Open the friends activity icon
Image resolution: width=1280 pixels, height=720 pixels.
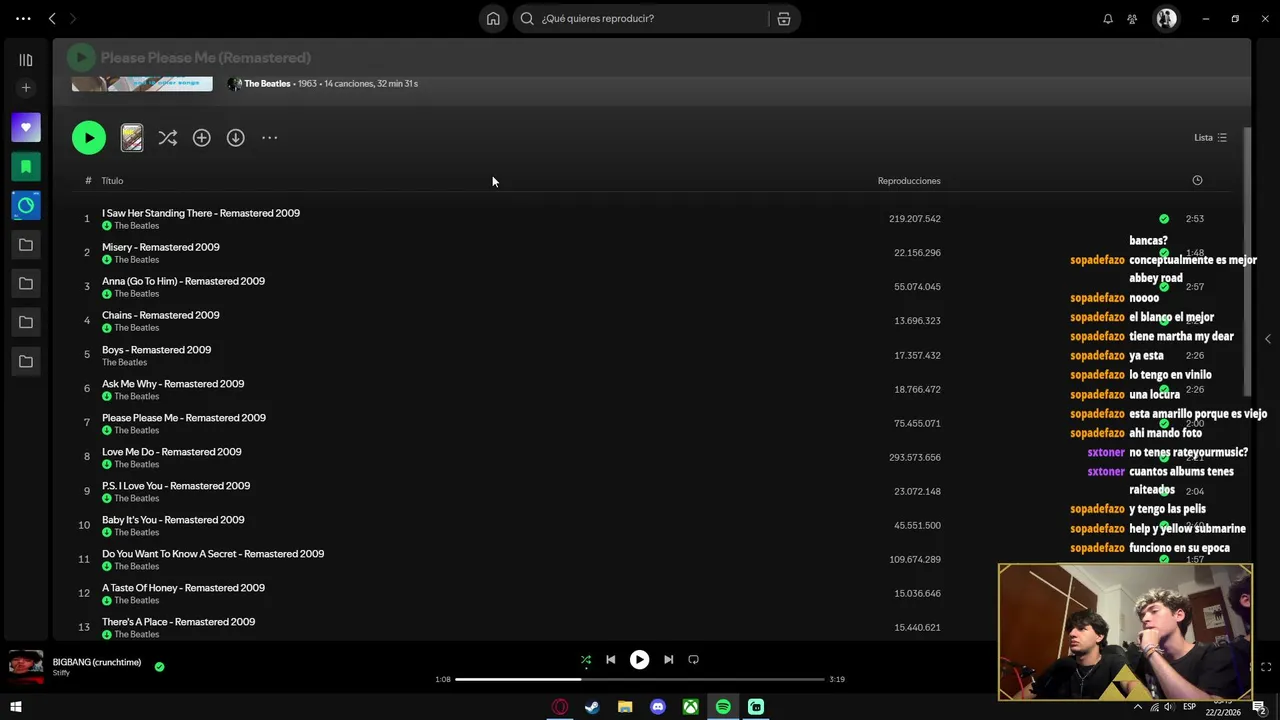tap(1132, 18)
